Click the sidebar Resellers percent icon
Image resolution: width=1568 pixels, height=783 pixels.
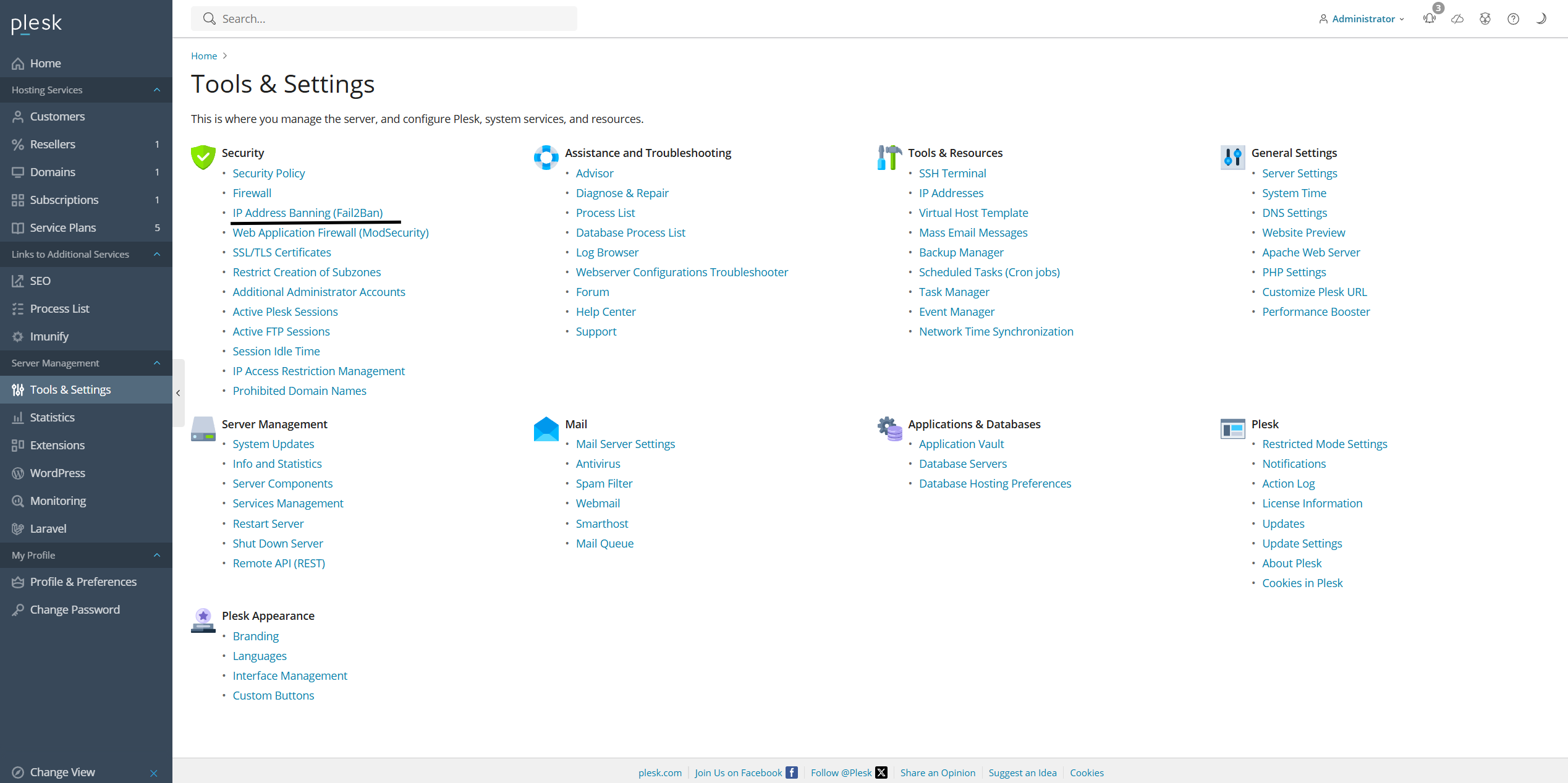[x=18, y=144]
